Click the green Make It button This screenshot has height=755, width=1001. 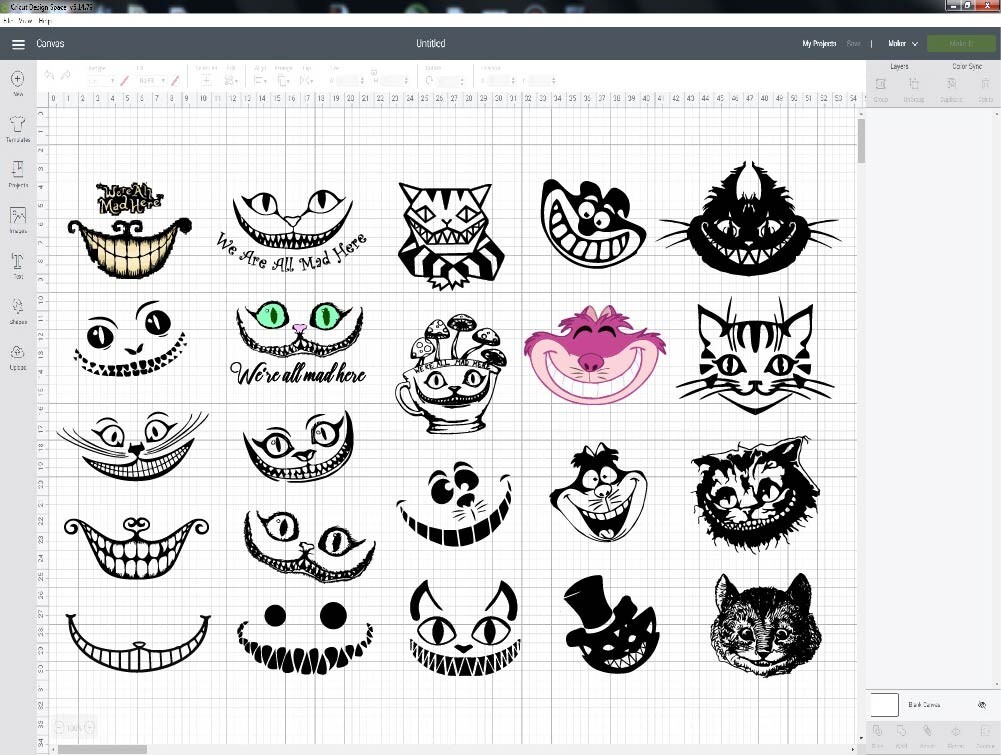[x=961, y=43]
